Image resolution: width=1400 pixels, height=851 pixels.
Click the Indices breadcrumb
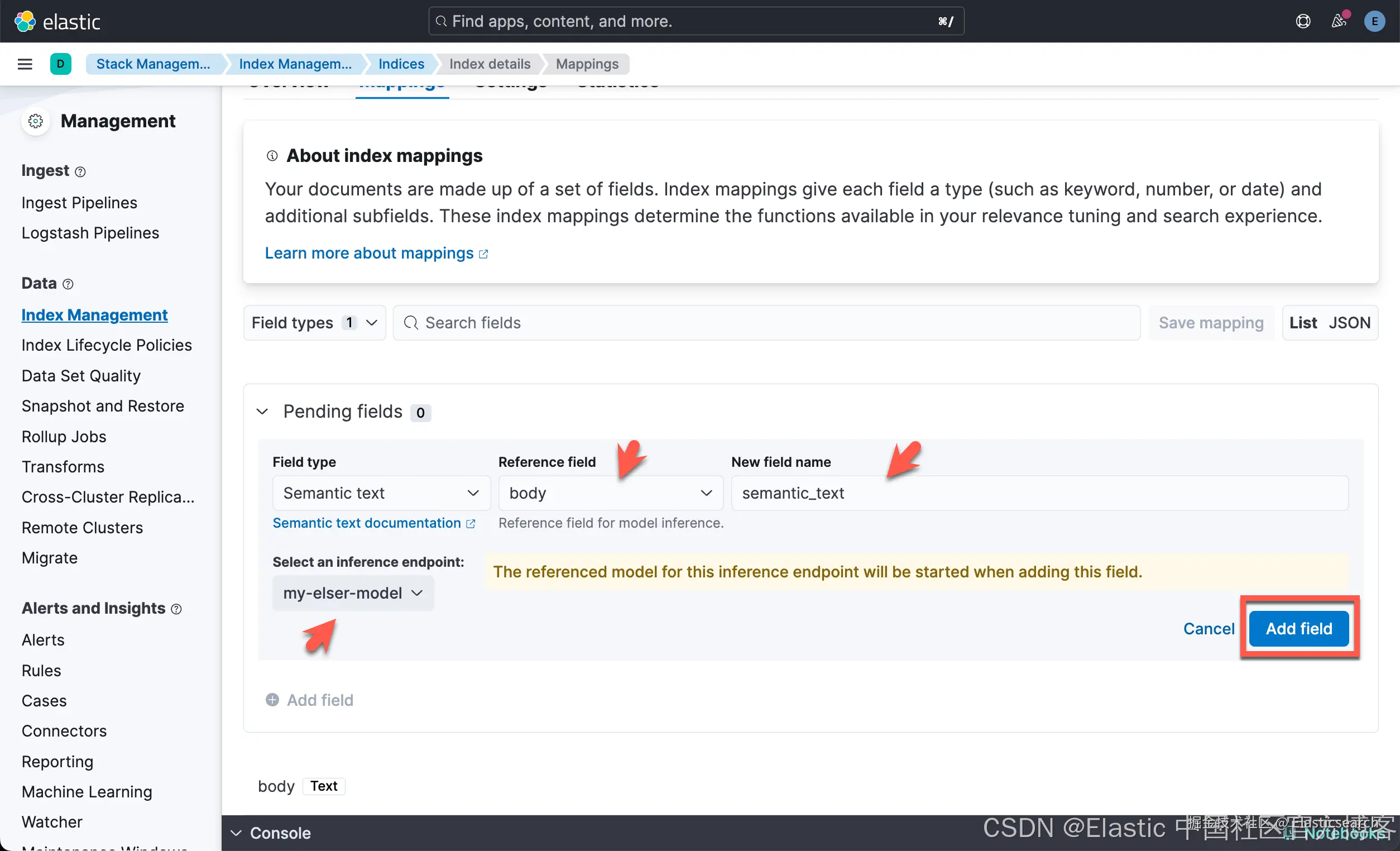(x=401, y=64)
